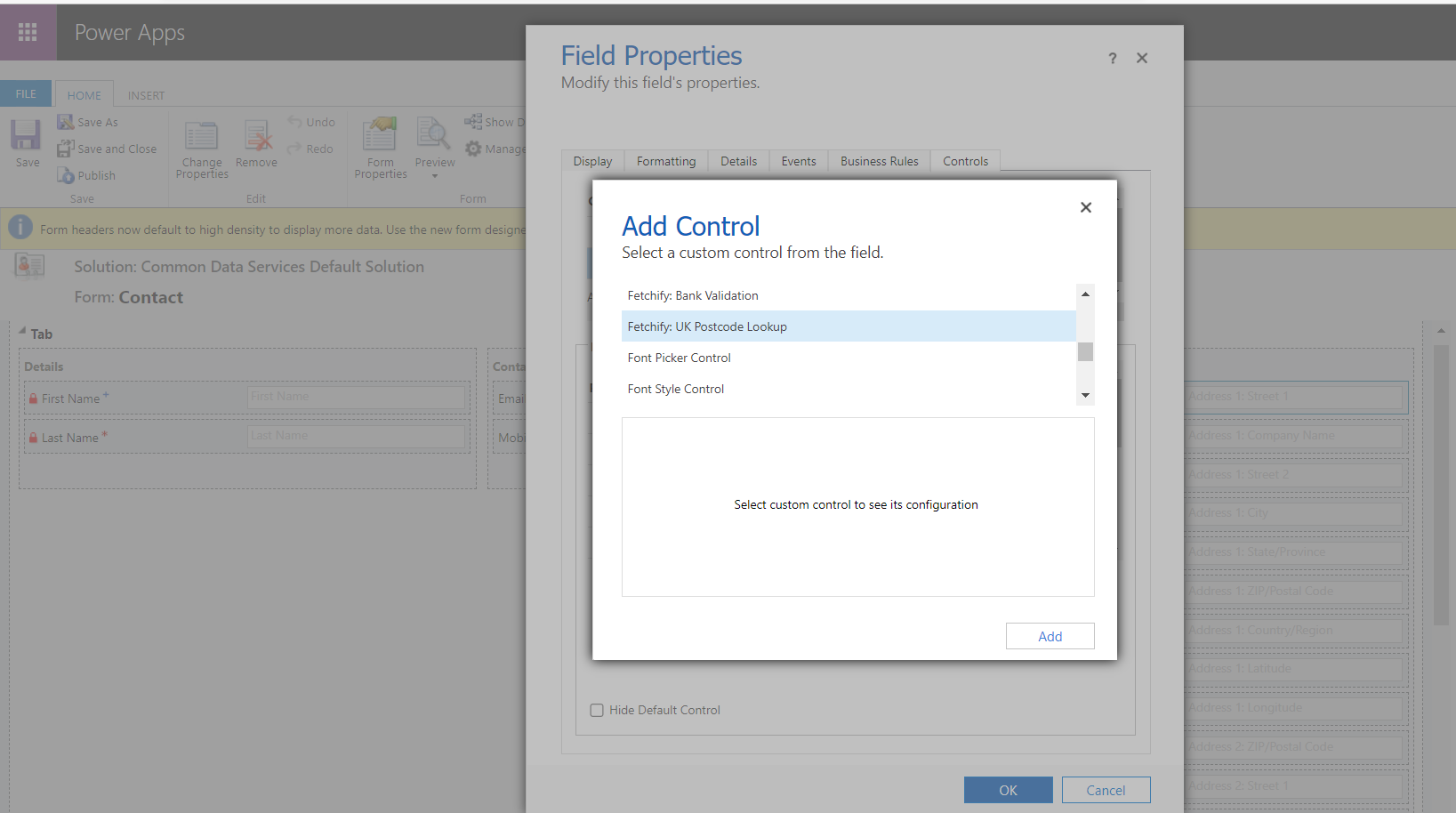Close the Add Control dialog
Viewport: 1456px width, 813px height.
(x=1086, y=207)
